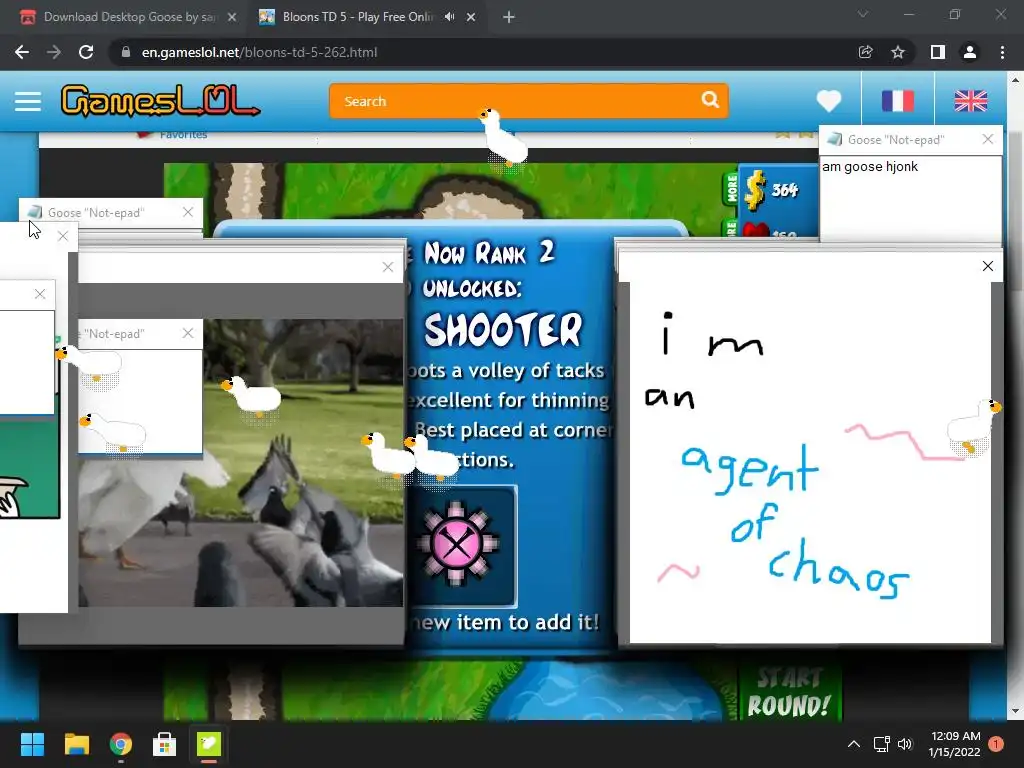The image size is (1024, 768).
Task: Bookmark this page with the star icon
Action: (x=898, y=52)
